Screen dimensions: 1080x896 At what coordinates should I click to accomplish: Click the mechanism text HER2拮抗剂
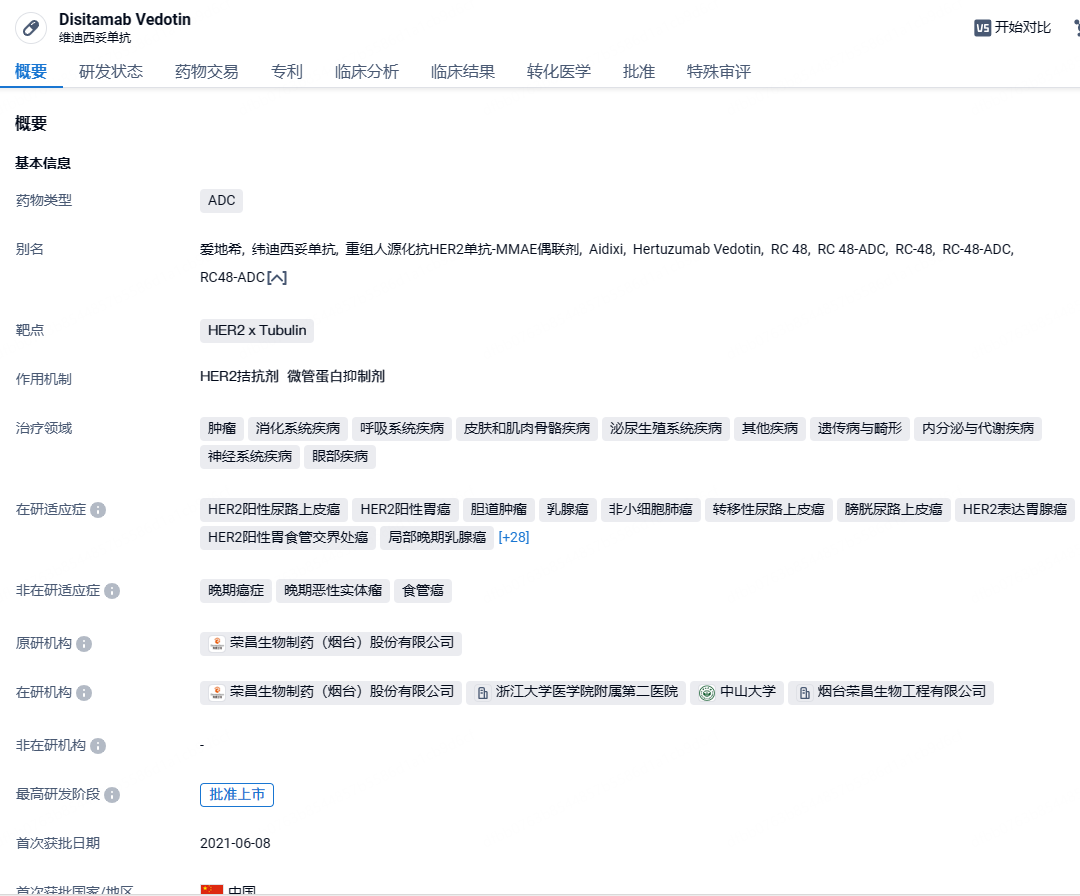click(239, 377)
